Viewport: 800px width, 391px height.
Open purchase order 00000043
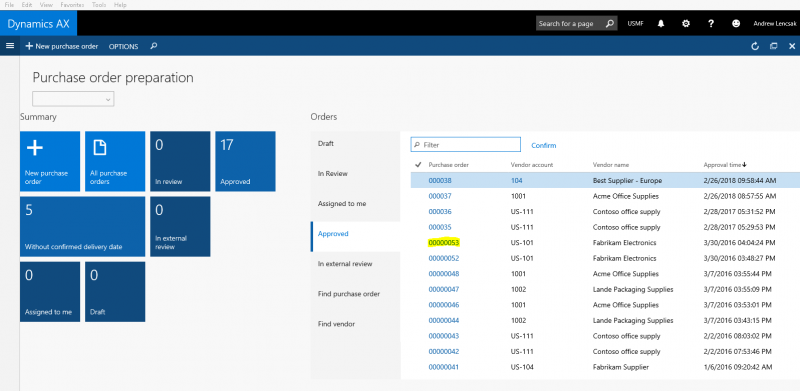(x=444, y=336)
